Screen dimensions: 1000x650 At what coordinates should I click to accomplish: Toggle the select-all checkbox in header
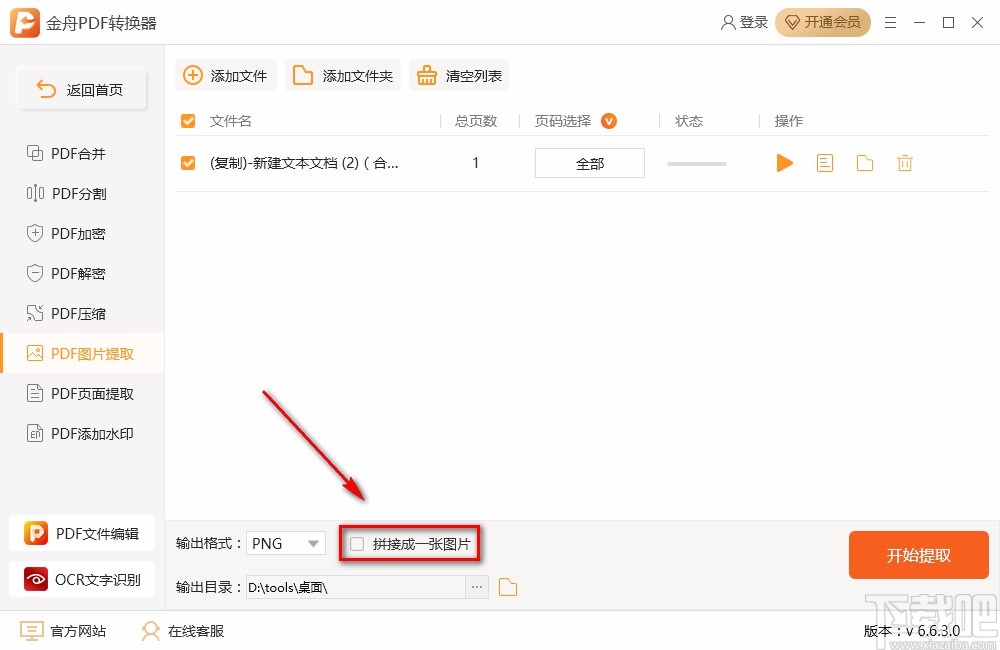pyautogui.click(x=187, y=120)
